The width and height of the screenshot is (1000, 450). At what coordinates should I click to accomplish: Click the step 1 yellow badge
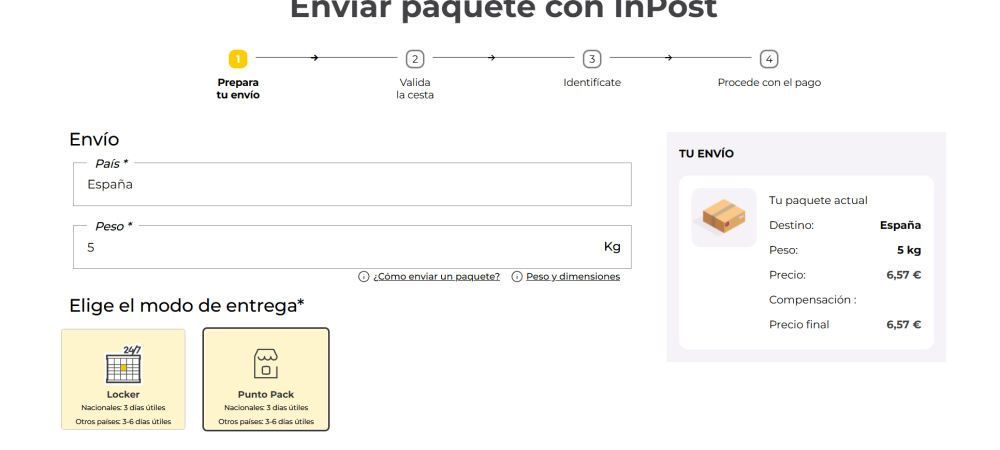(238, 59)
